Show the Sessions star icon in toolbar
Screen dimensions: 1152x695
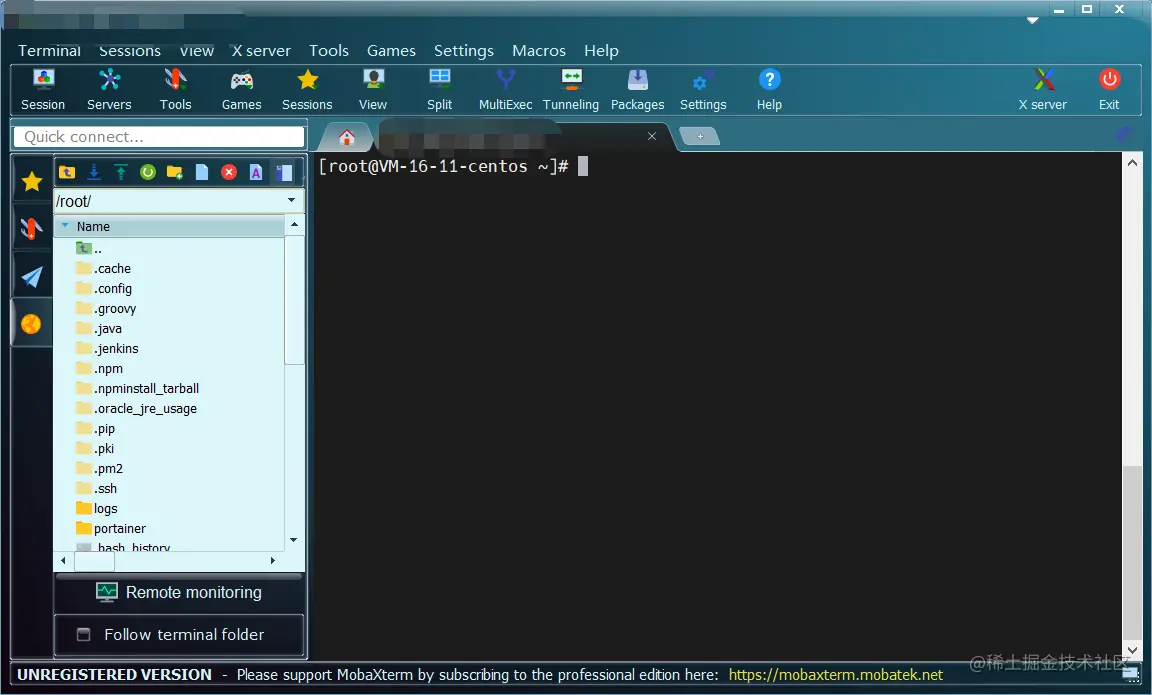coord(307,90)
